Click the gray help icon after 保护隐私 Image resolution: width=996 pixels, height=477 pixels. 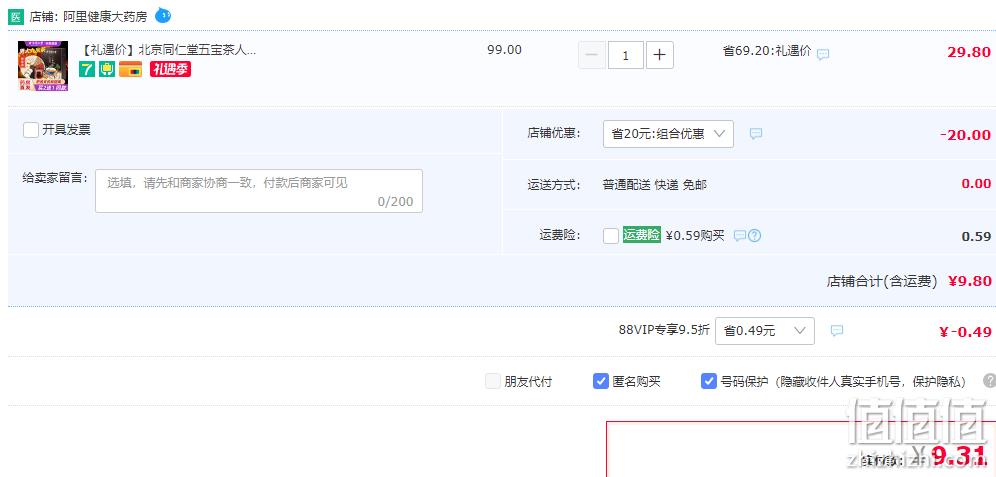pos(989,380)
